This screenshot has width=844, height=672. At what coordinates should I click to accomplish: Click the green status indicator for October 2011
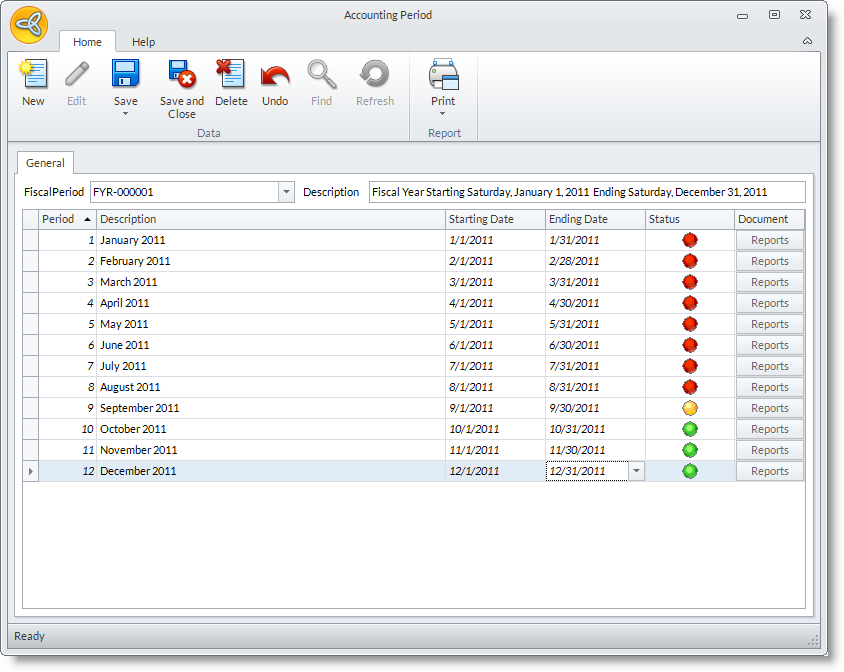click(x=690, y=429)
